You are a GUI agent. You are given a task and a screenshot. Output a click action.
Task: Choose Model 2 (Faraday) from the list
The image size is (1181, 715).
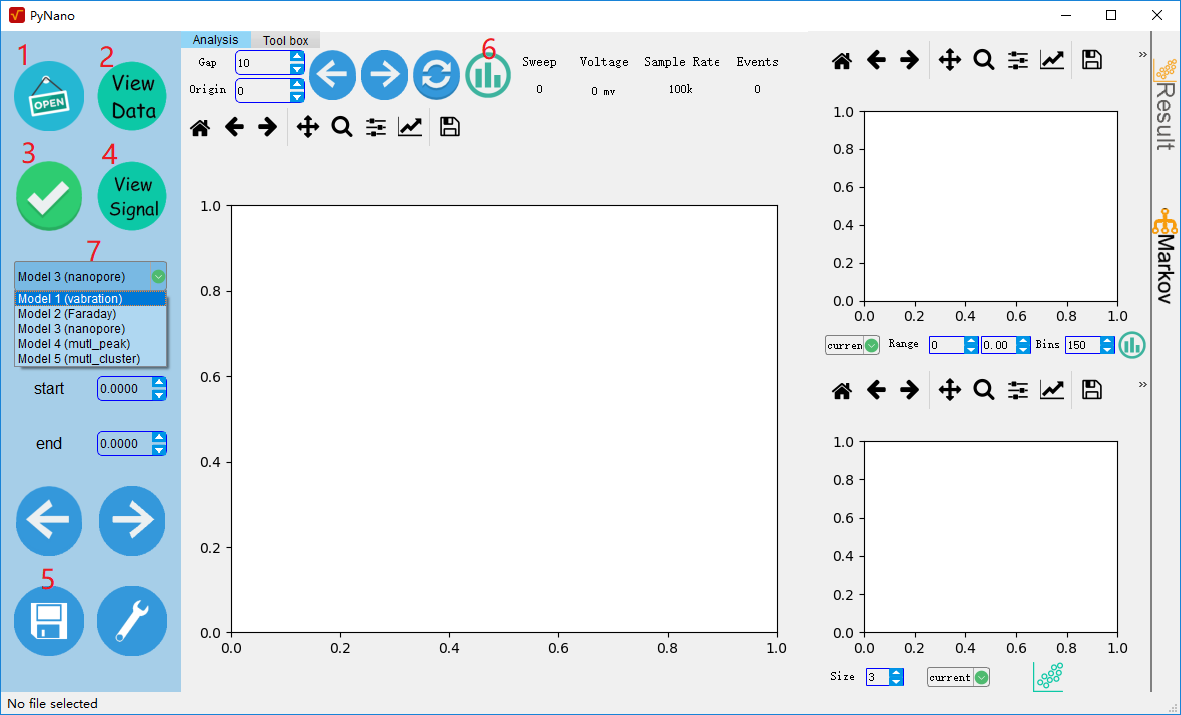point(90,314)
